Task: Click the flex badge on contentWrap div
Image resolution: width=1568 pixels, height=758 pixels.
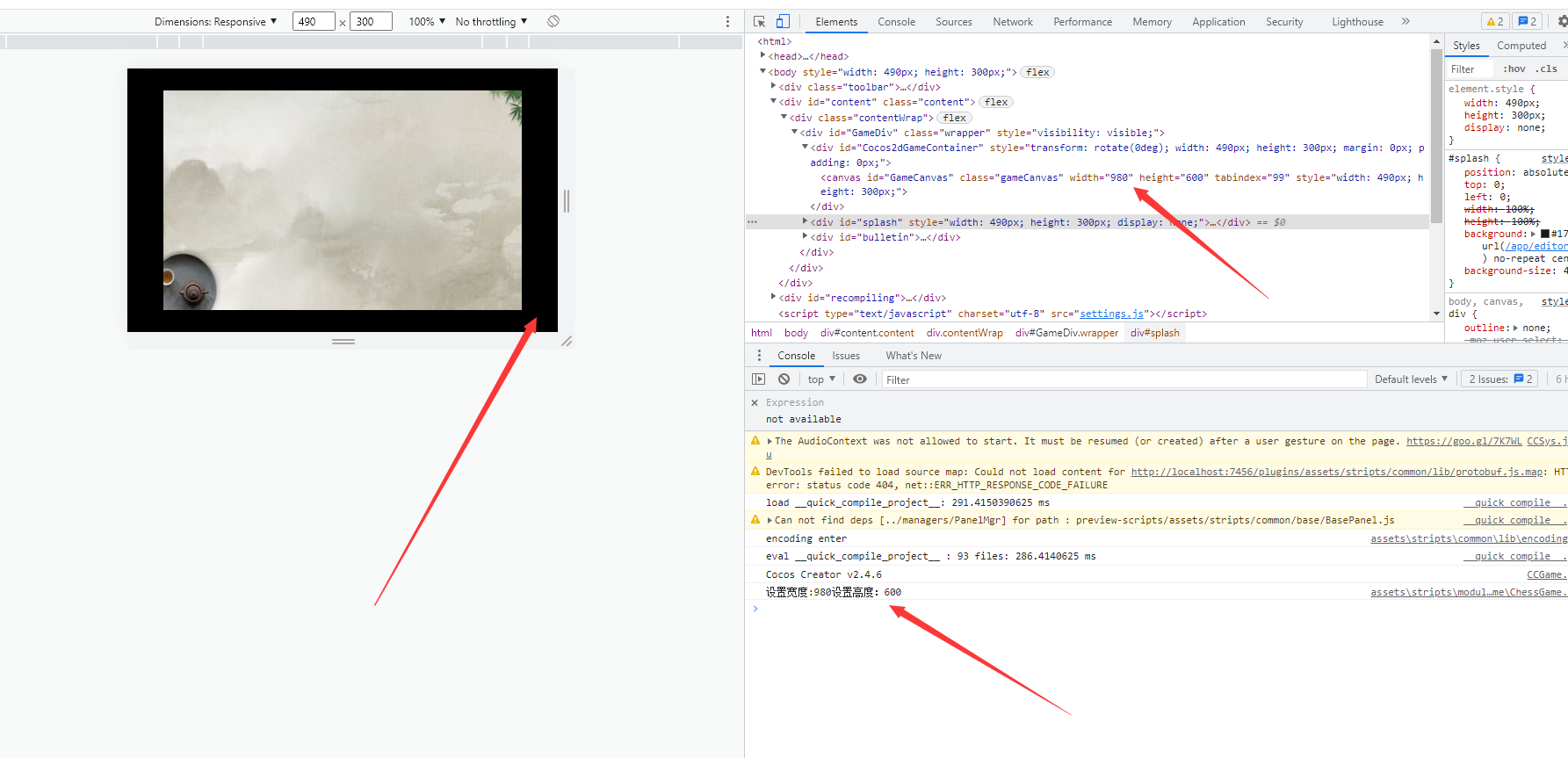Action: [954, 118]
